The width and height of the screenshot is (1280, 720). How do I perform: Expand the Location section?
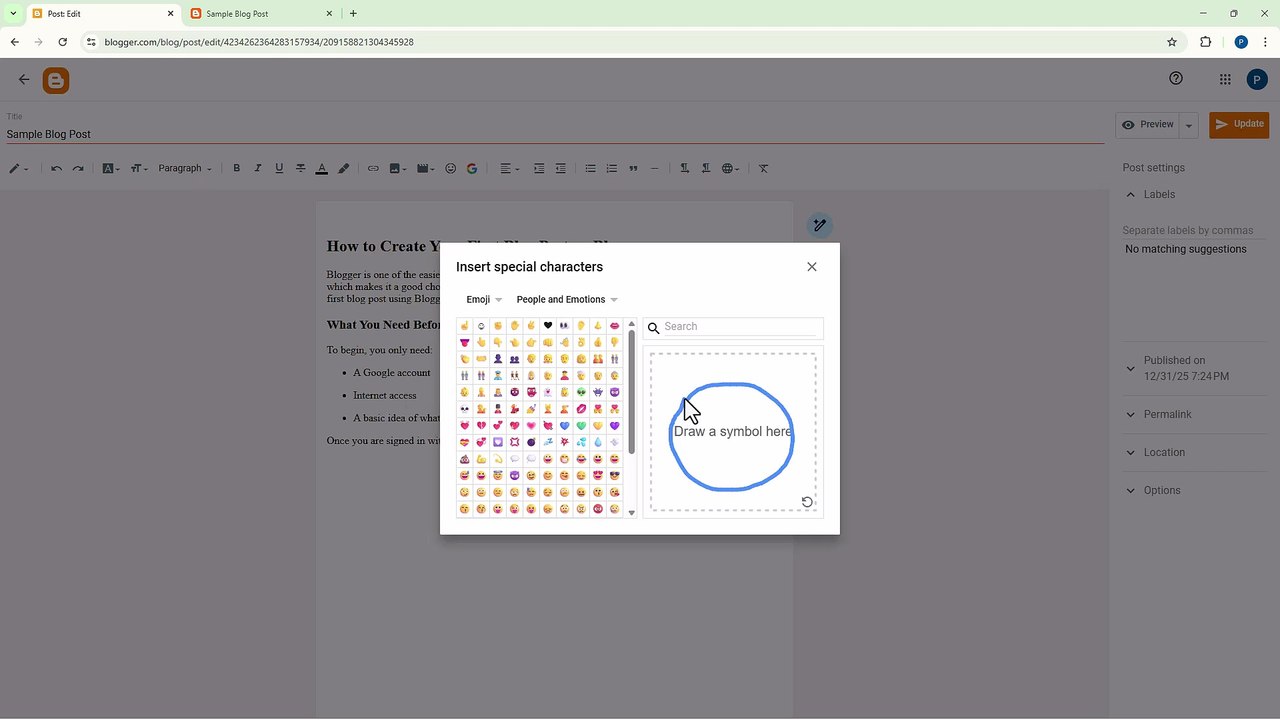(x=1131, y=452)
